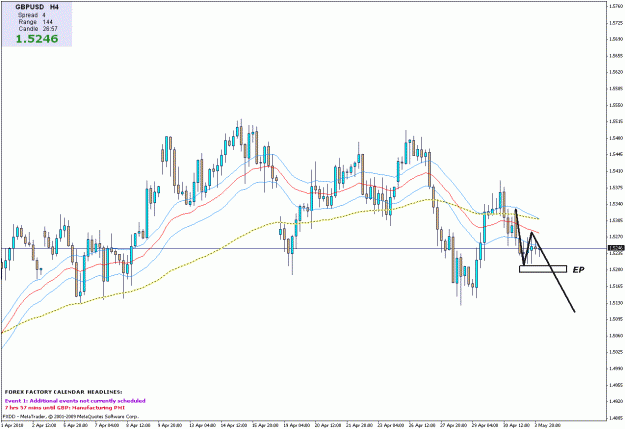Click the red 'GBP: Manufacturing PMI' countdown line
The width and height of the screenshot is (625, 429).
[65, 408]
